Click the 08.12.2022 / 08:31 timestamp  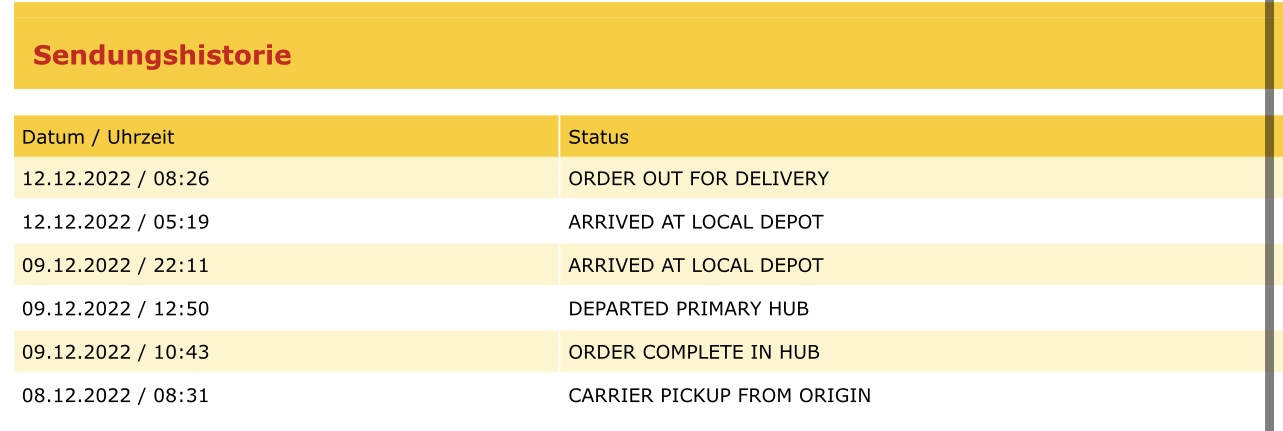tap(115, 395)
